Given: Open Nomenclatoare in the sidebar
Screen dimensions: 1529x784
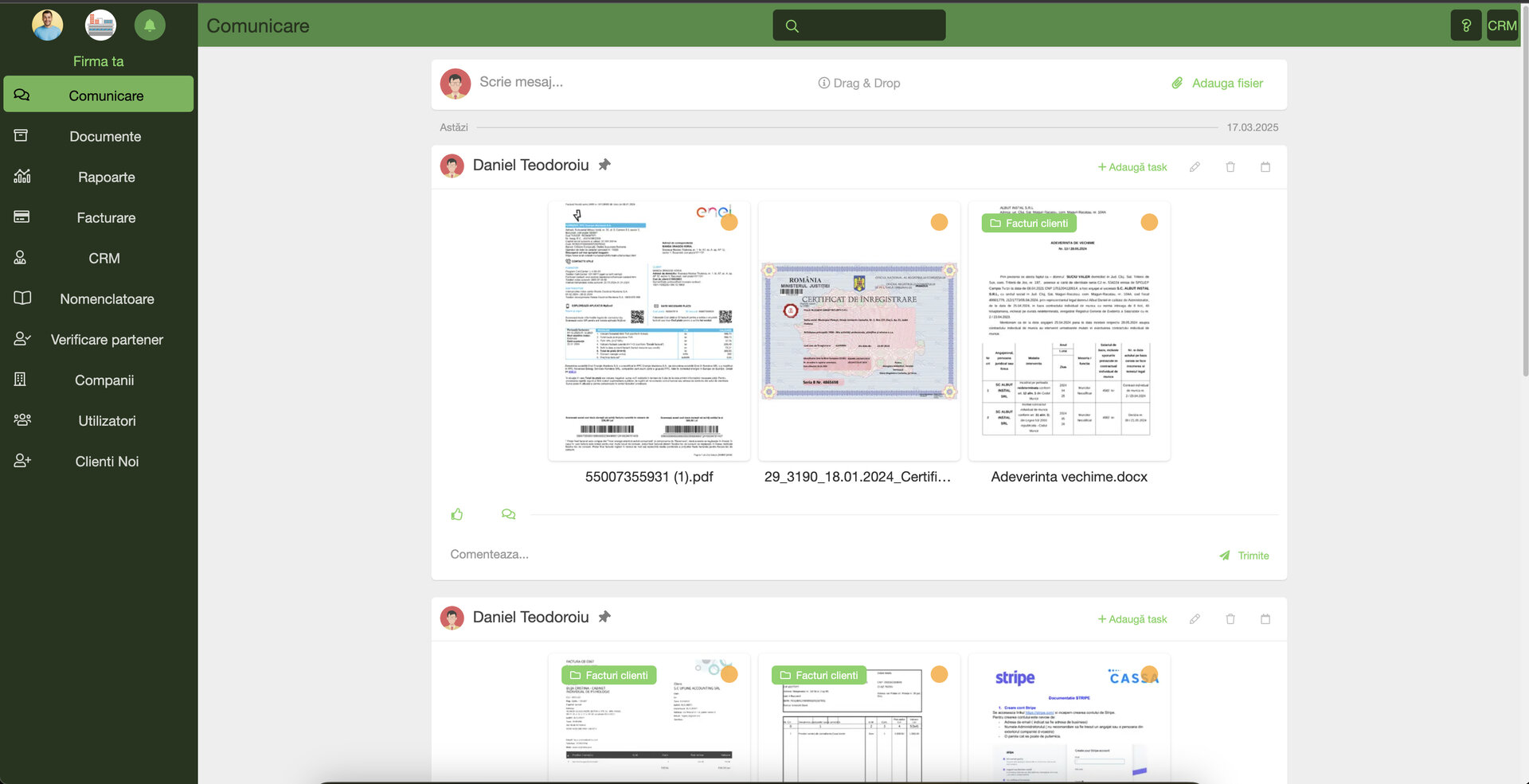Looking at the screenshot, I should (98, 298).
